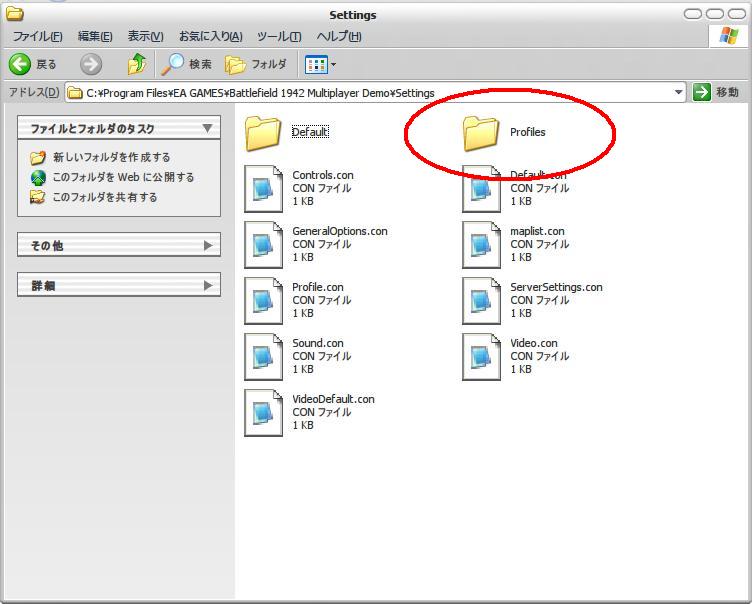Viewport: 752px width, 604px height.
Task: Click the 移動 go label
Action: coord(727,92)
